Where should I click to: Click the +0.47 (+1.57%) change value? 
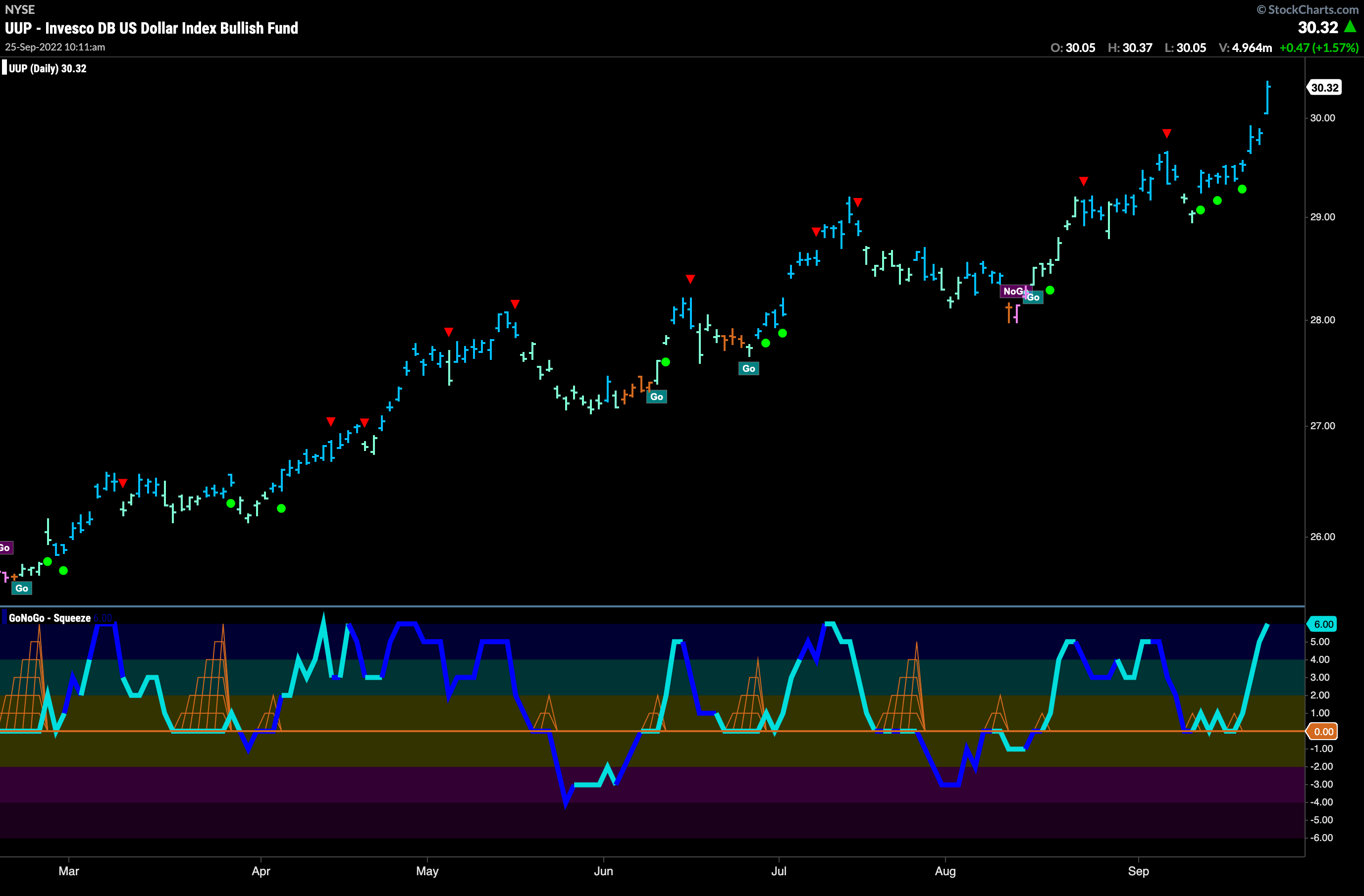(x=1319, y=48)
